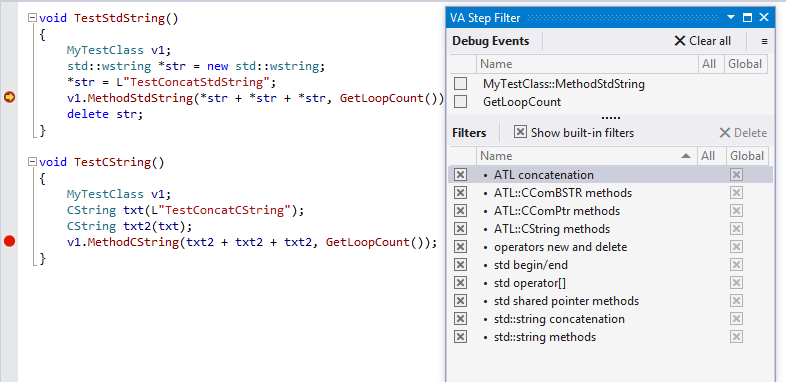
Task: Toggle Global checkbox for std operator[]
Action: [736, 283]
